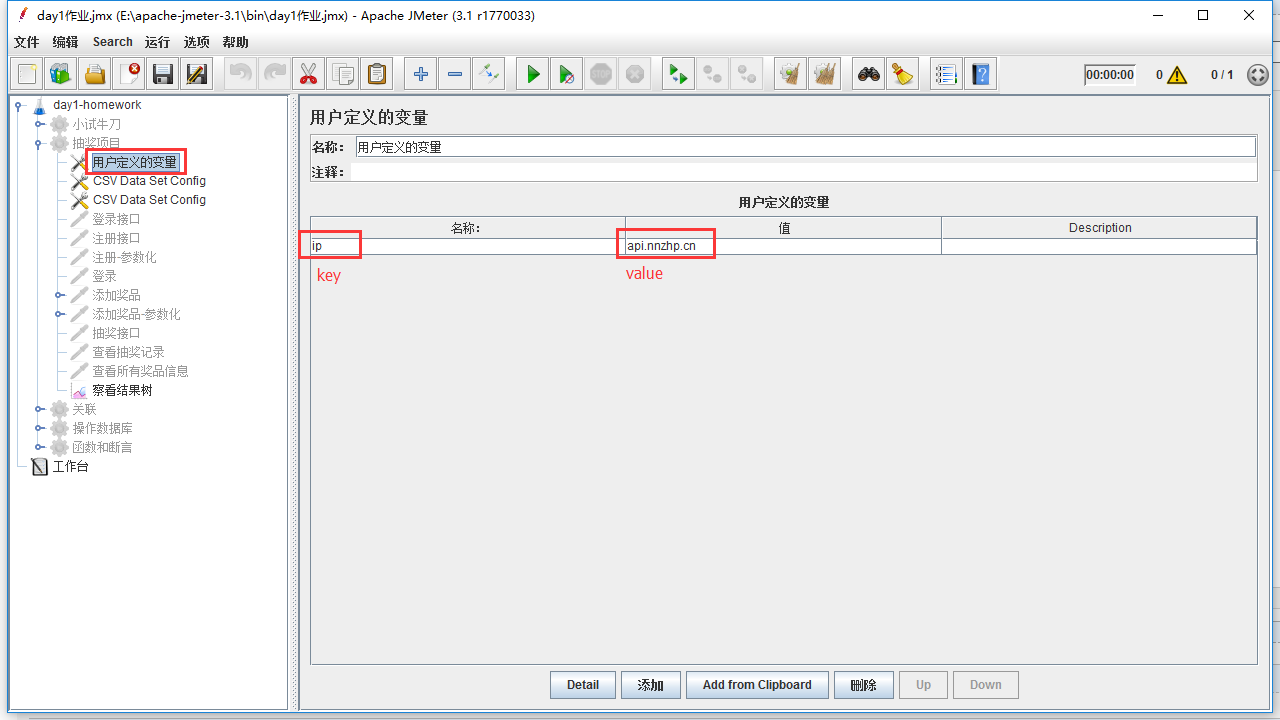Screen dimensions: 1280x720
Task: Expand the 小试牛刀 thread group
Action: [39, 124]
